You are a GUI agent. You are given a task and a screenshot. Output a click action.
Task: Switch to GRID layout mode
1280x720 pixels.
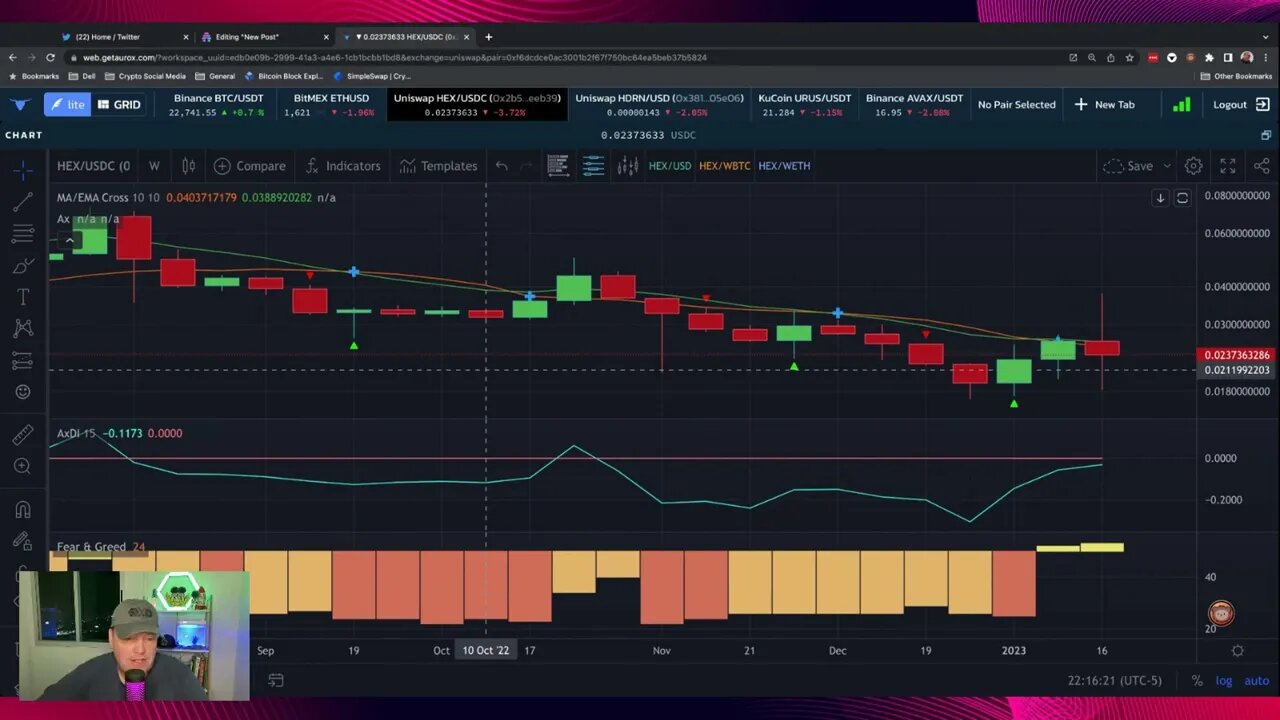pos(119,105)
